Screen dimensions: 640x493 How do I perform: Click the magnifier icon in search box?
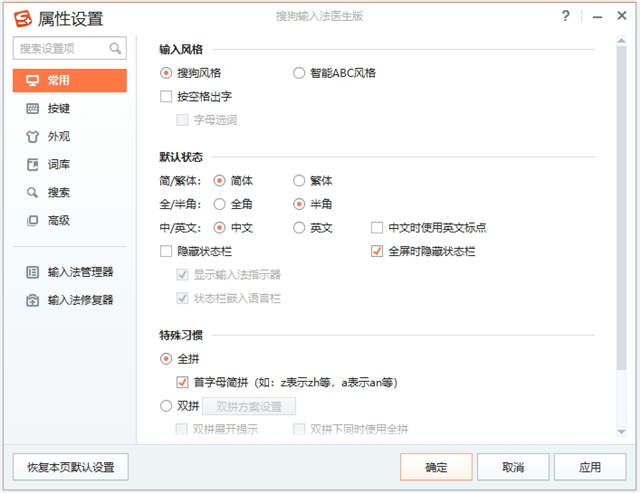pyautogui.click(x=116, y=48)
